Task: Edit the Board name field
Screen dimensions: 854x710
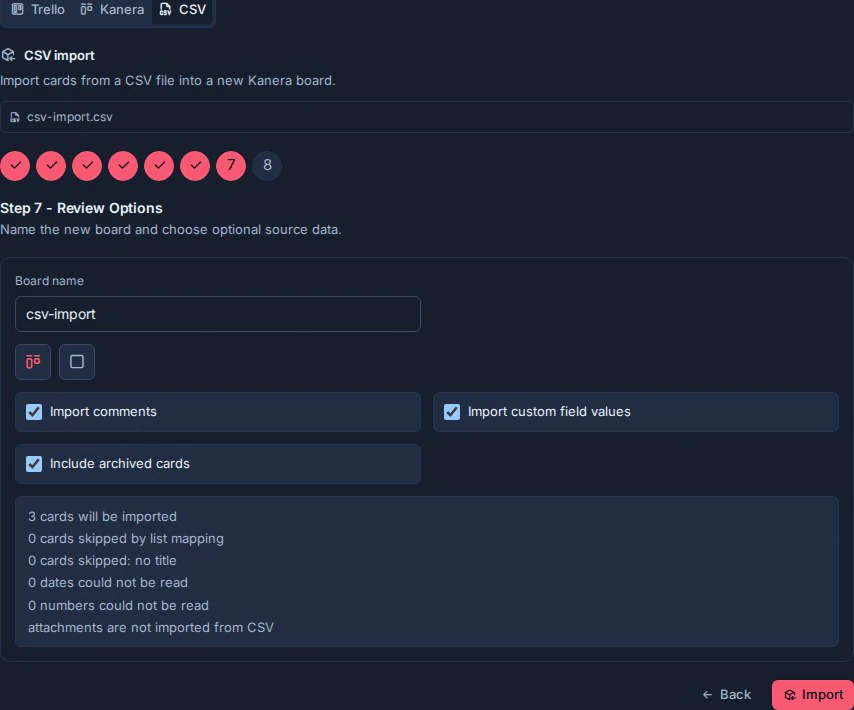Action: pyautogui.click(x=218, y=314)
